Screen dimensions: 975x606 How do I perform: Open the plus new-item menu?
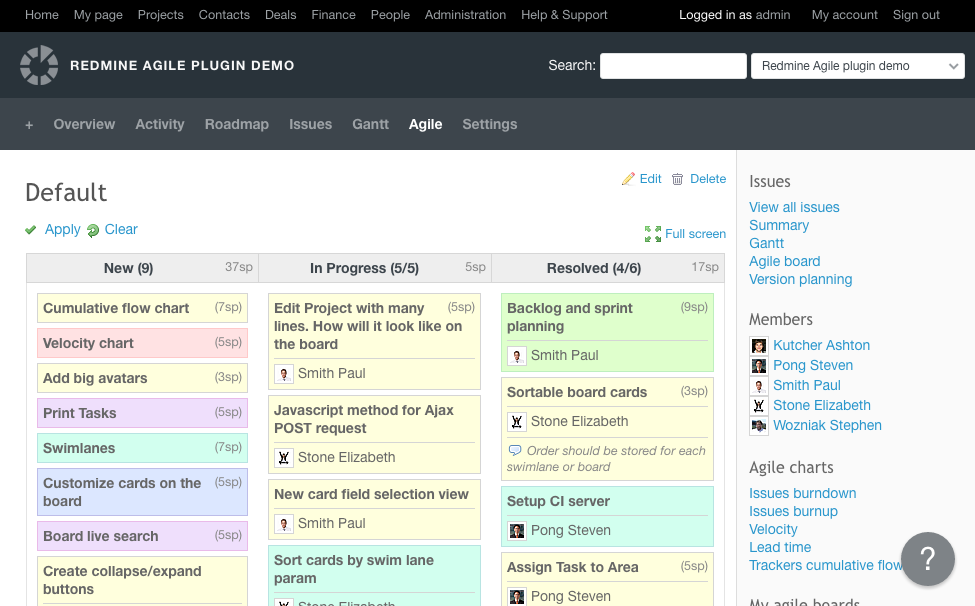(x=29, y=125)
